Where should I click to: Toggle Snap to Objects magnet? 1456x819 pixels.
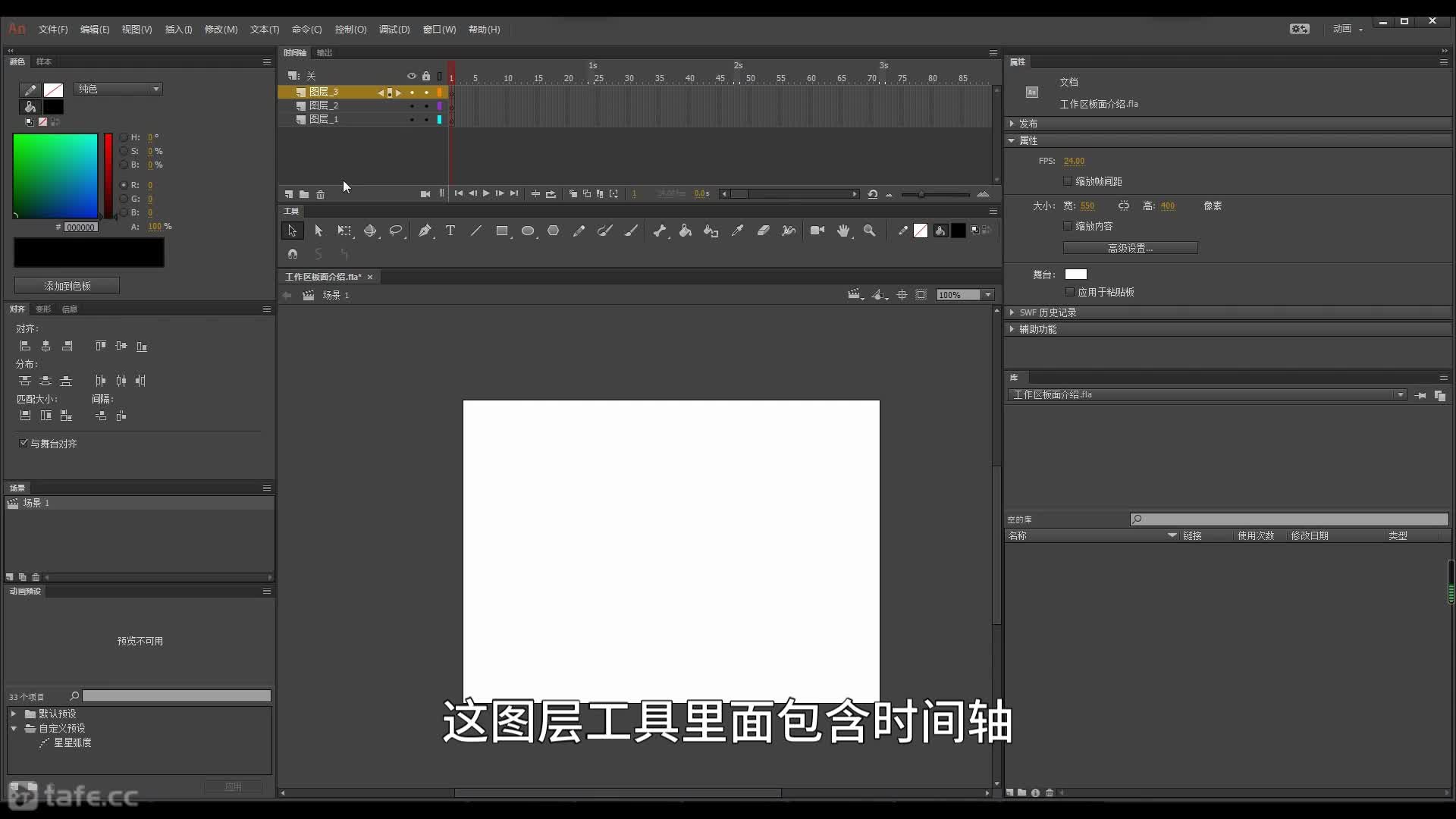coord(293,254)
